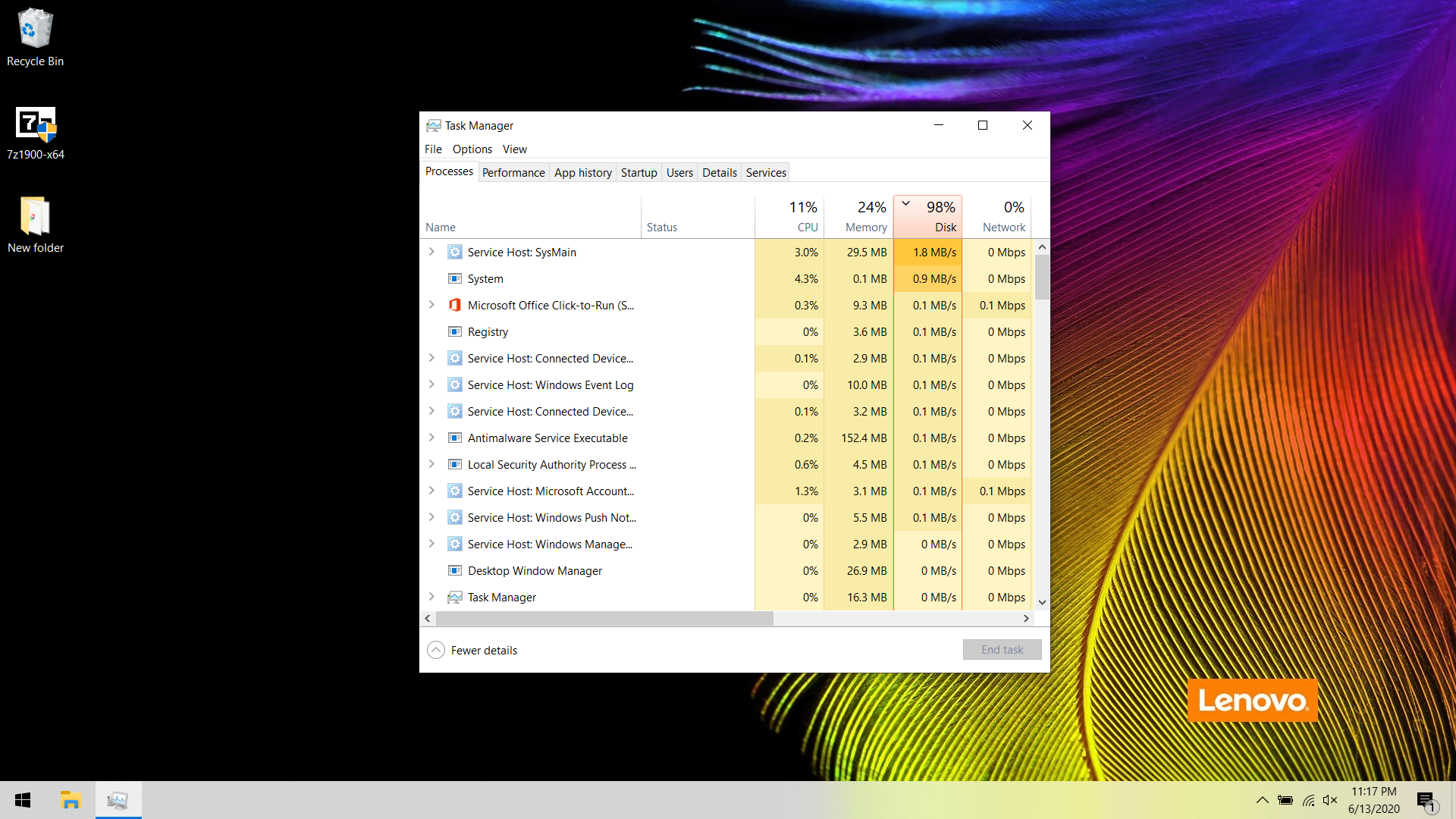Screen dimensions: 1456x819
Task: Open the Recycle Bin desktop icon
Action: pyautogui.click(x=35, y=29)
